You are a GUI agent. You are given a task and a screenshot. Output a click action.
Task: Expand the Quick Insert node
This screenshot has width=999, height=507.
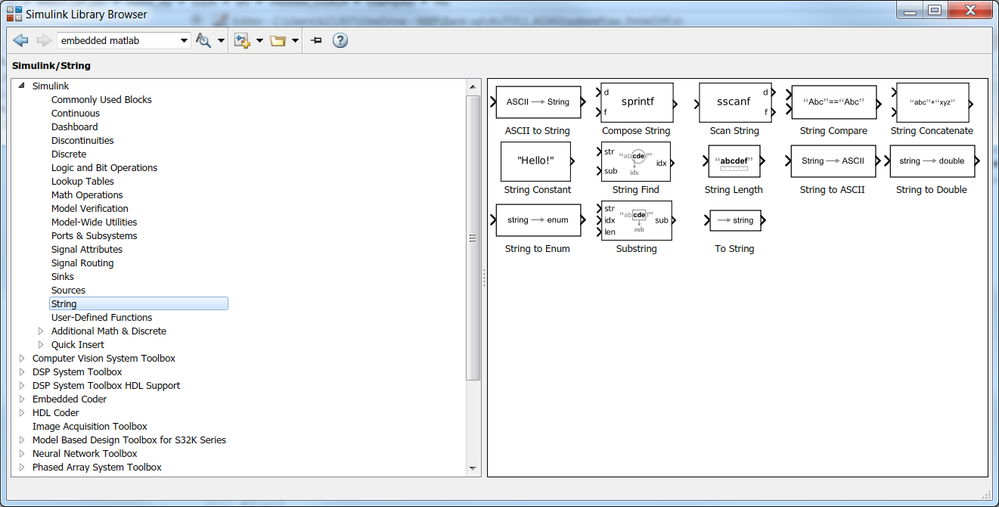tap(41, 345)
